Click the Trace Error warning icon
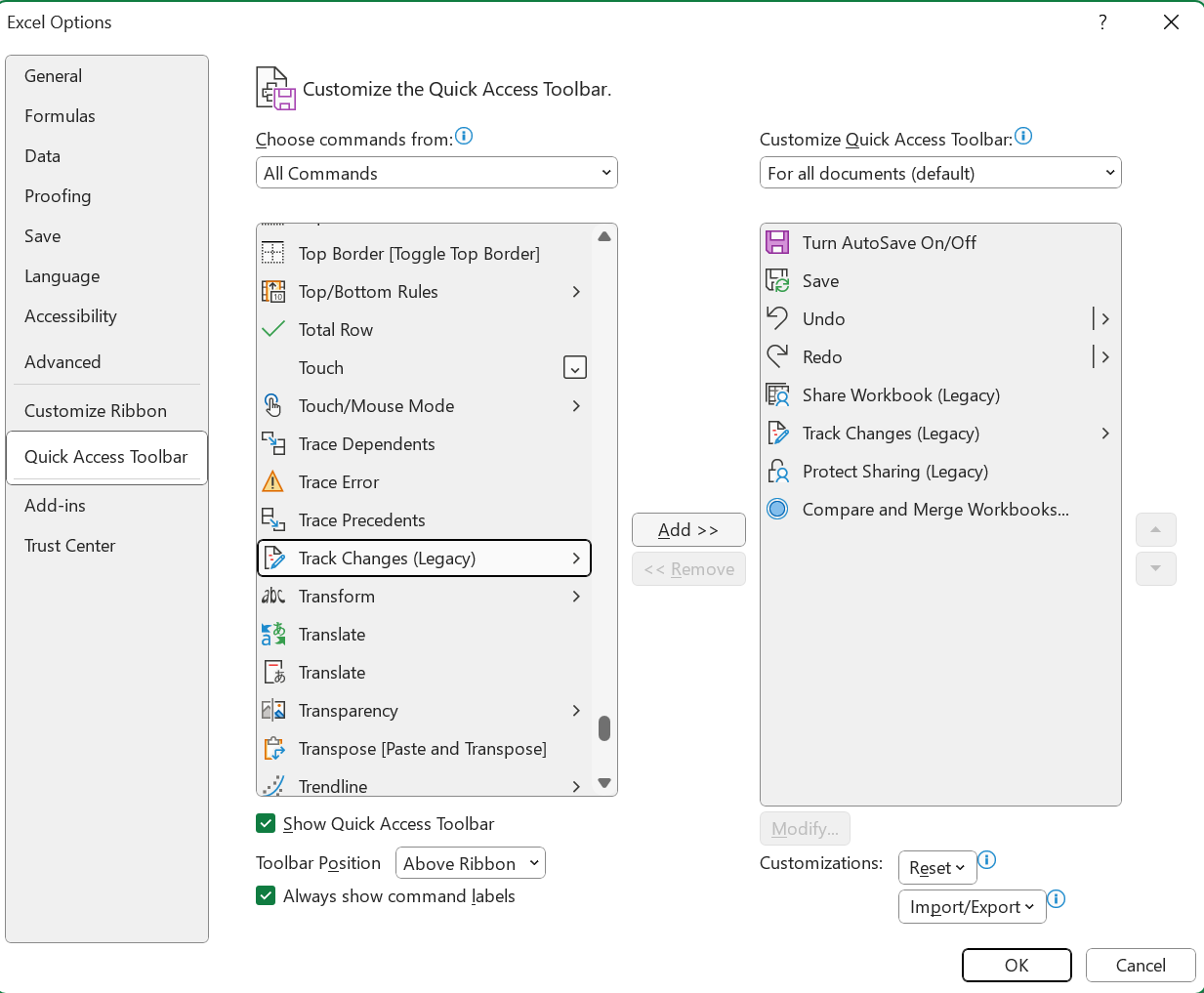1204x993 pixels. (273, 482)
